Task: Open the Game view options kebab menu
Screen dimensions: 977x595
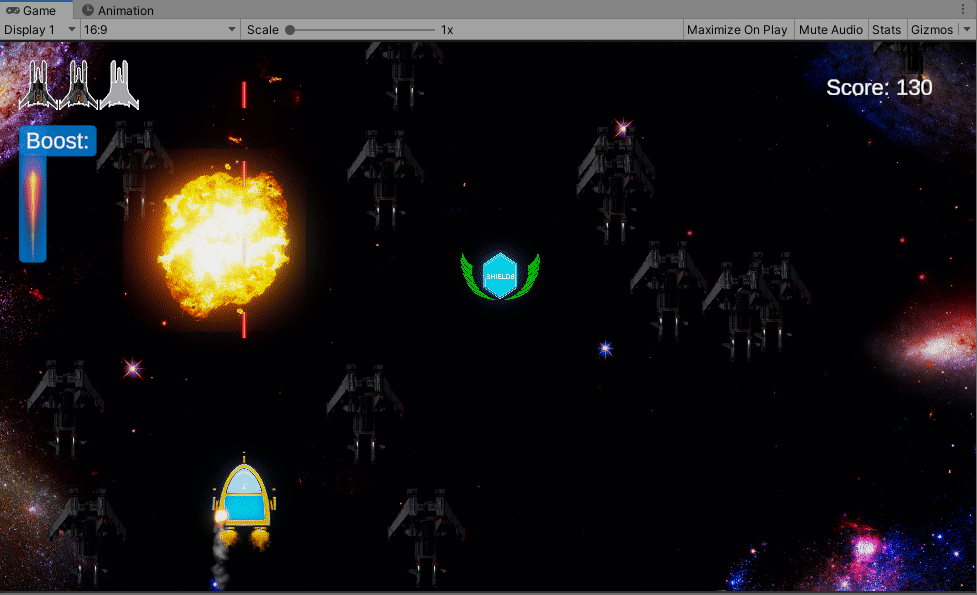Action: [x=963, y=9]
